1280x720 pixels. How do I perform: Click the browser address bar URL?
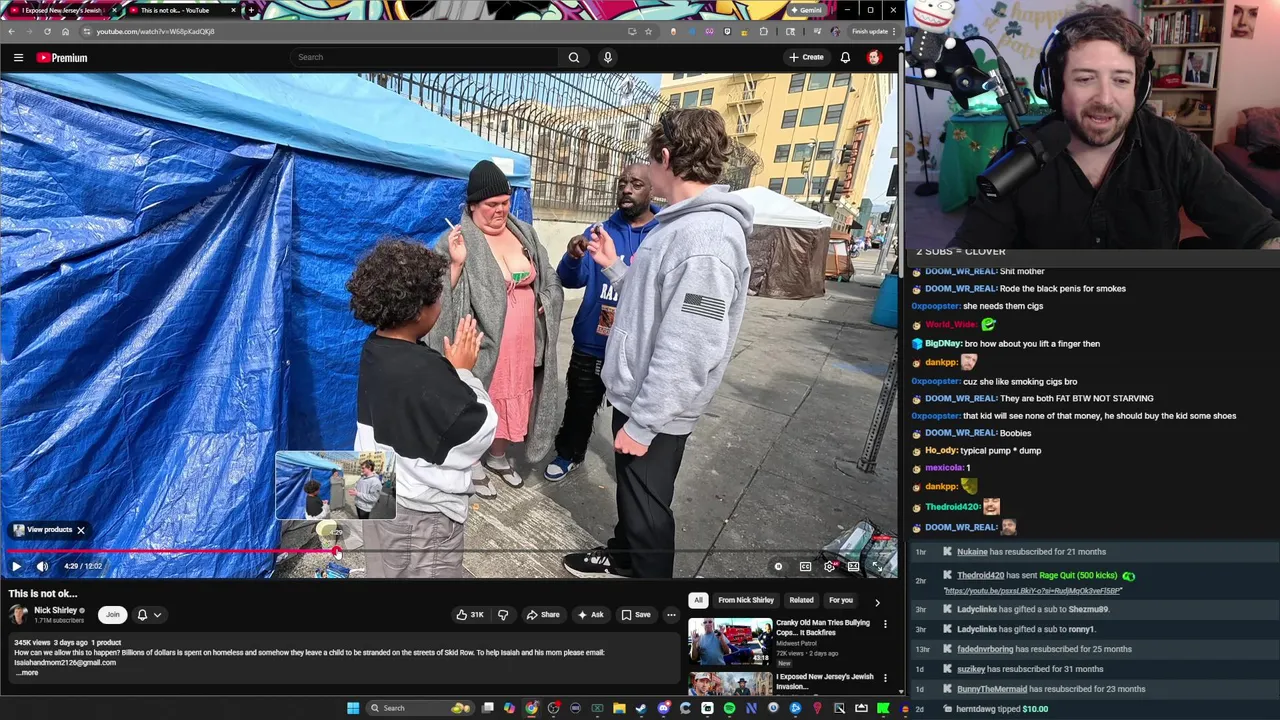(x=155, y=31)
